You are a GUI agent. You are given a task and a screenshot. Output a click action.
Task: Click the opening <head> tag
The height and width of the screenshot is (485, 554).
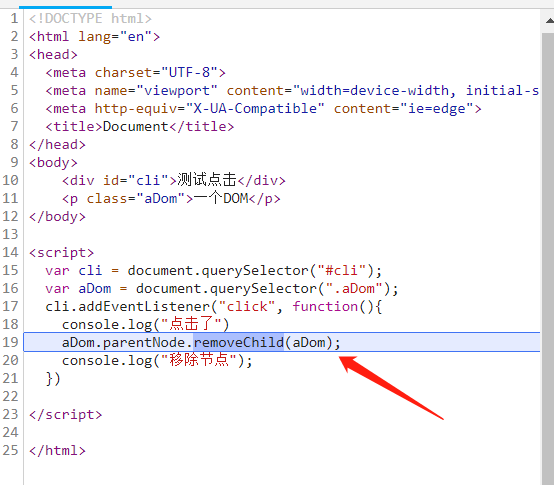[x=53, y=54]
